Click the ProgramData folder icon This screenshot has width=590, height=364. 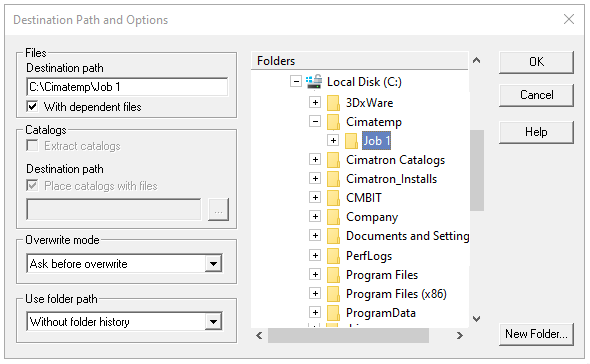333,312
